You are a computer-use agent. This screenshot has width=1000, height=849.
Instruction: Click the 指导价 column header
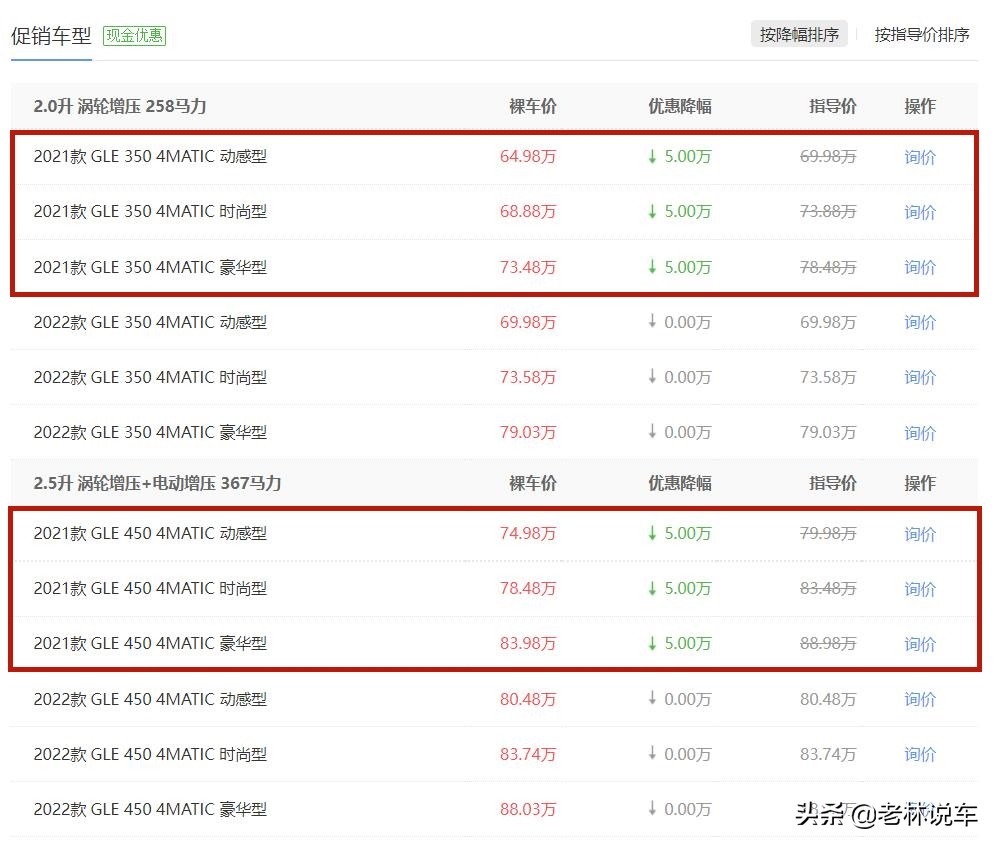point(833,106)
